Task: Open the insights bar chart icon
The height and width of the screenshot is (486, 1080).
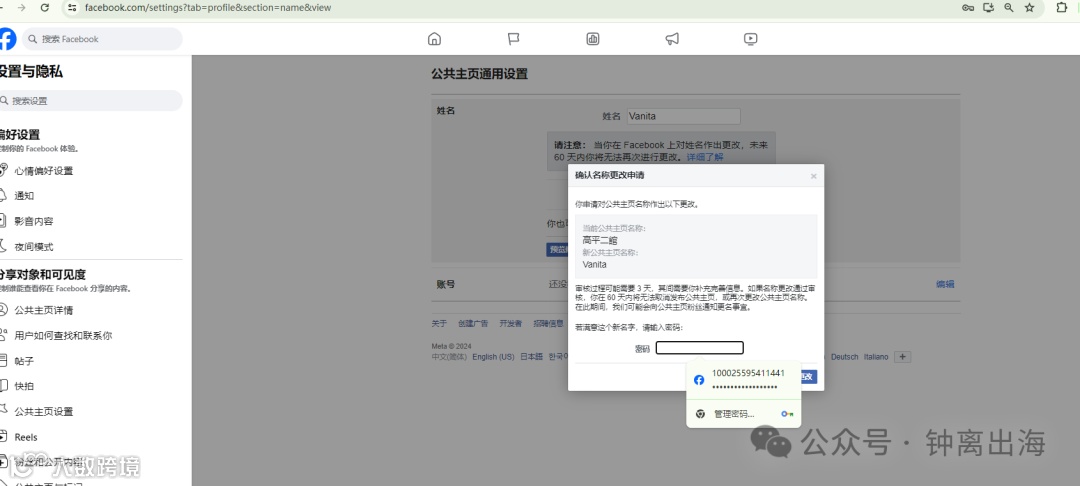Action: click(592, 39)
